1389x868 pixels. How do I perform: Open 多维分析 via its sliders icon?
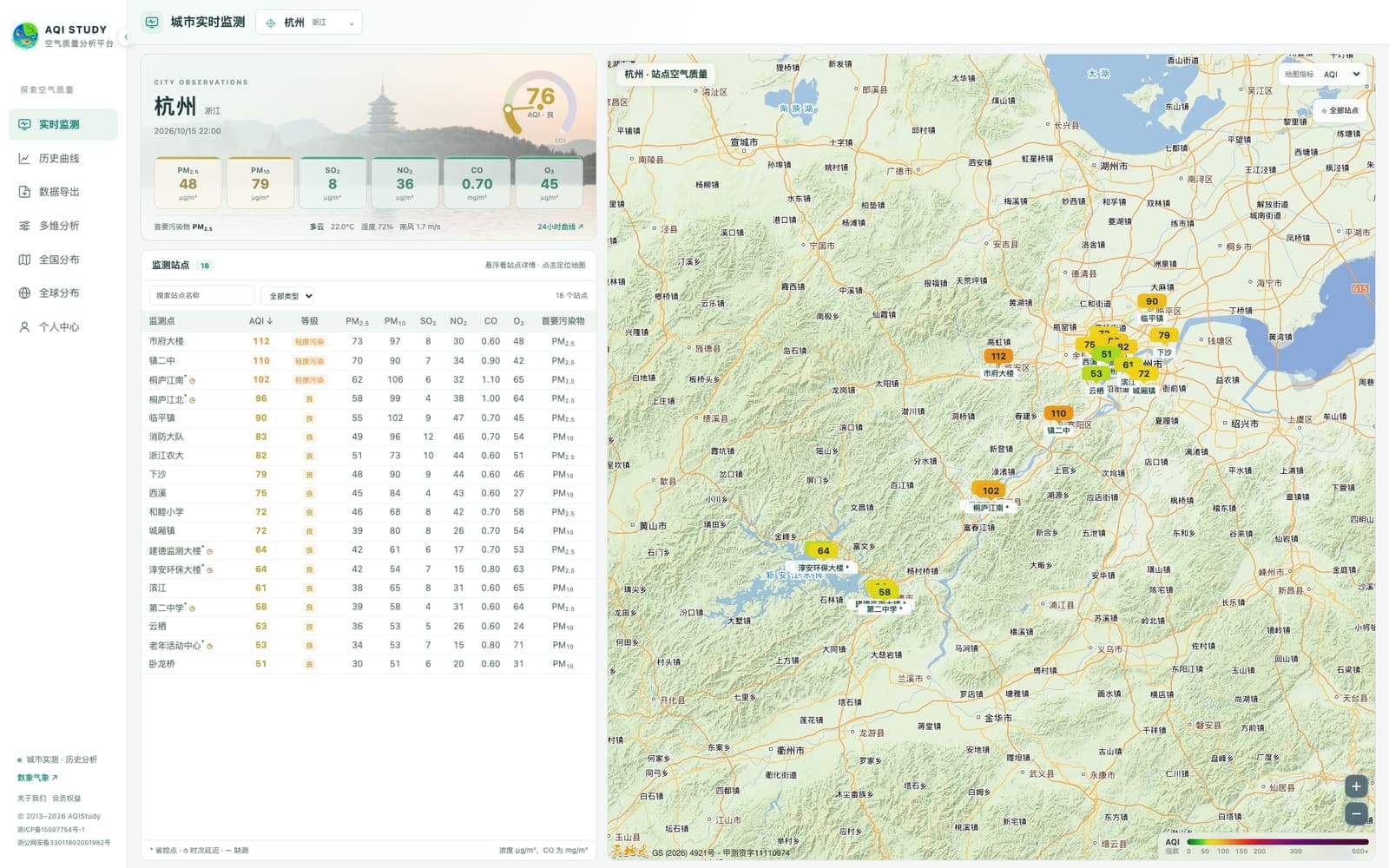[24, 226]
